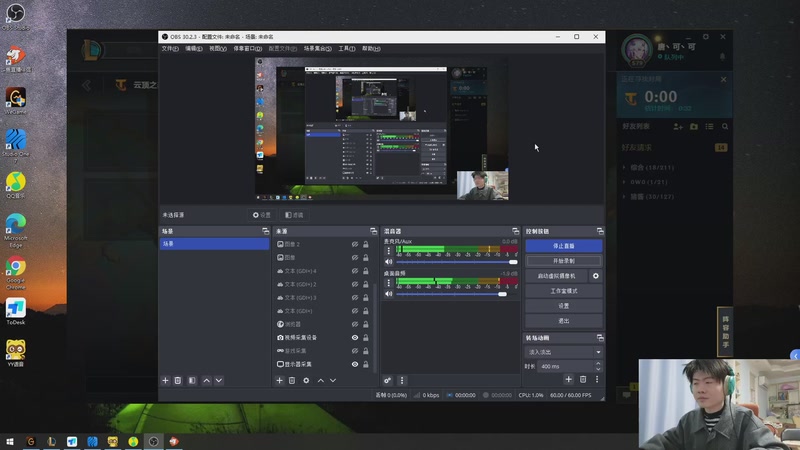Open the 文件(F) menu
800x450 pixels.
(170, 48)
